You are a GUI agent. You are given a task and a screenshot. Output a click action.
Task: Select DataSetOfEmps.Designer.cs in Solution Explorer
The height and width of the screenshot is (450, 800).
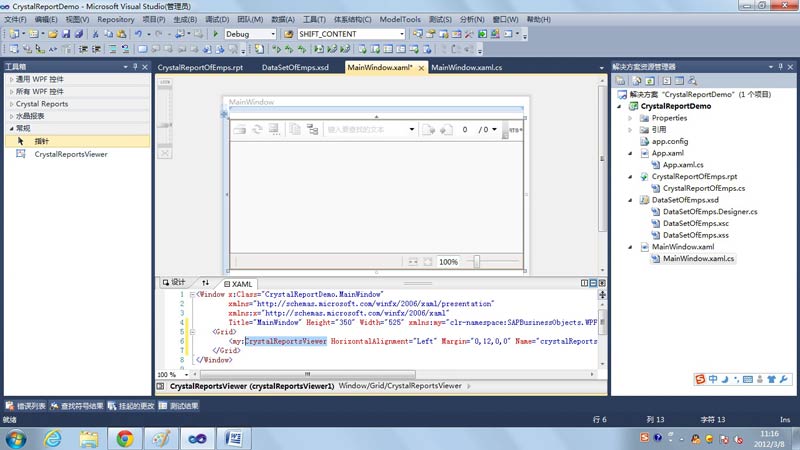coord(710,212)
